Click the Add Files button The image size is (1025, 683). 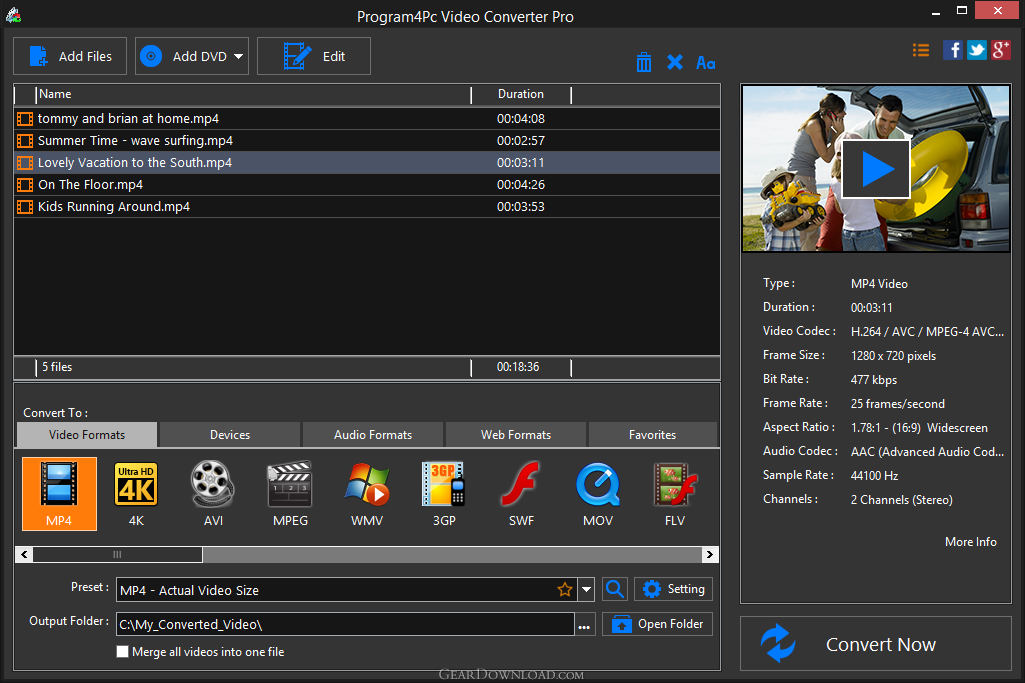(x=70, y=56)
